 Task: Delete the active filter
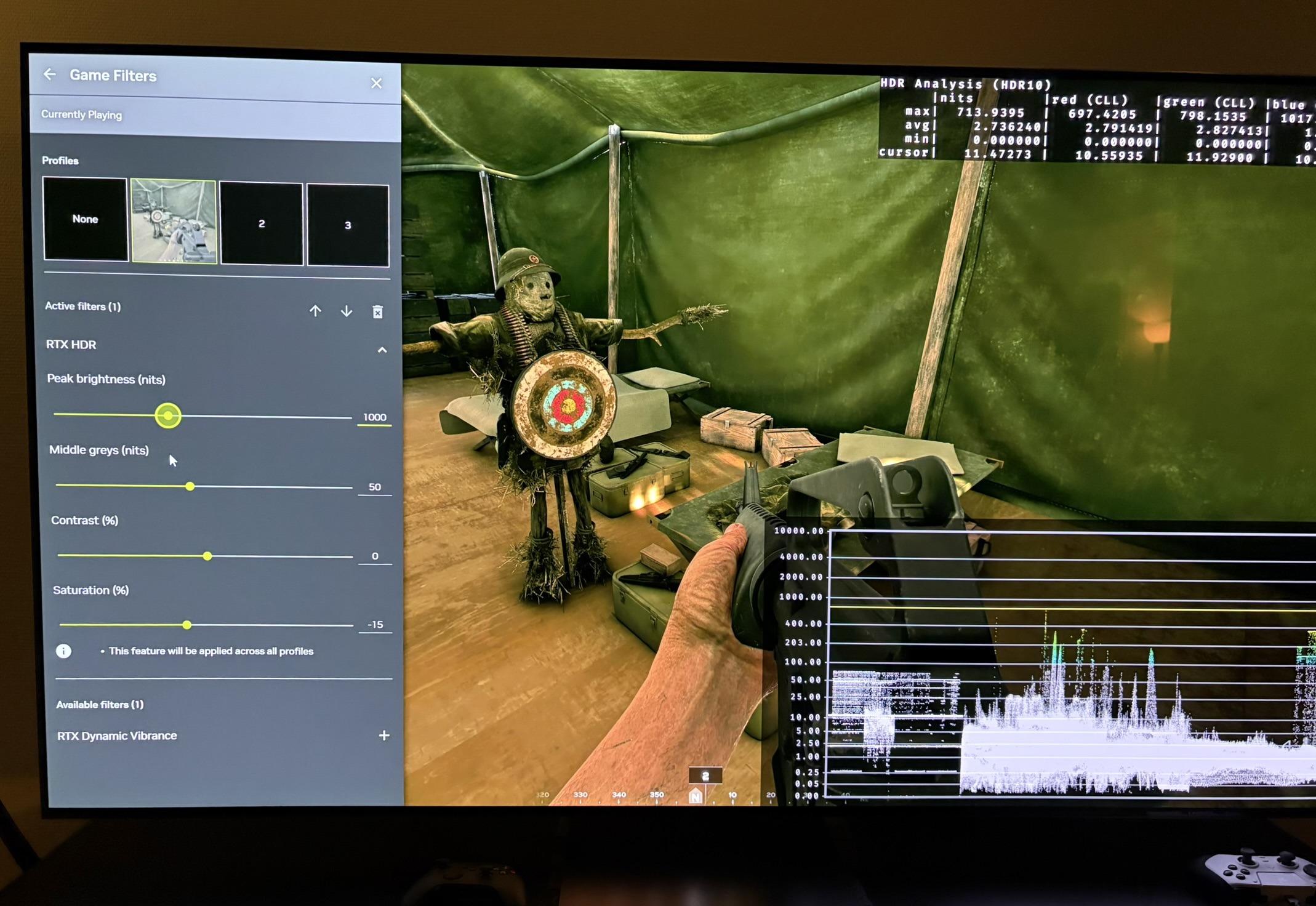pyautogui.click(x=377, y=312)
